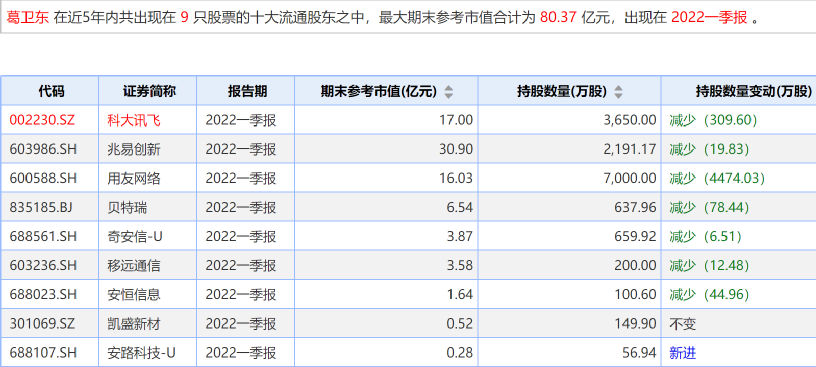Click market value 16.03 for 用友网络
Viewport: 816px width, 367px height.
click(x=456, y=179)
